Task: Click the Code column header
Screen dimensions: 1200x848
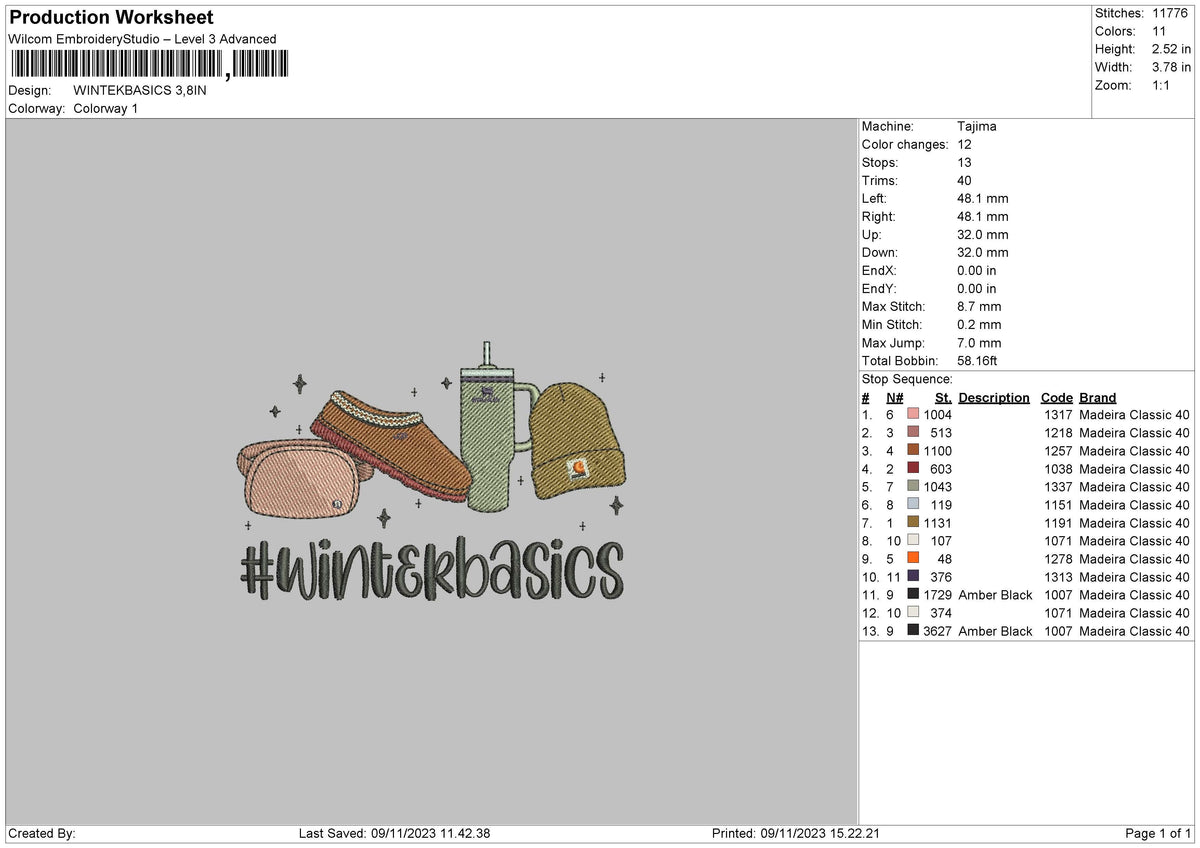Action: (1056, 398)
